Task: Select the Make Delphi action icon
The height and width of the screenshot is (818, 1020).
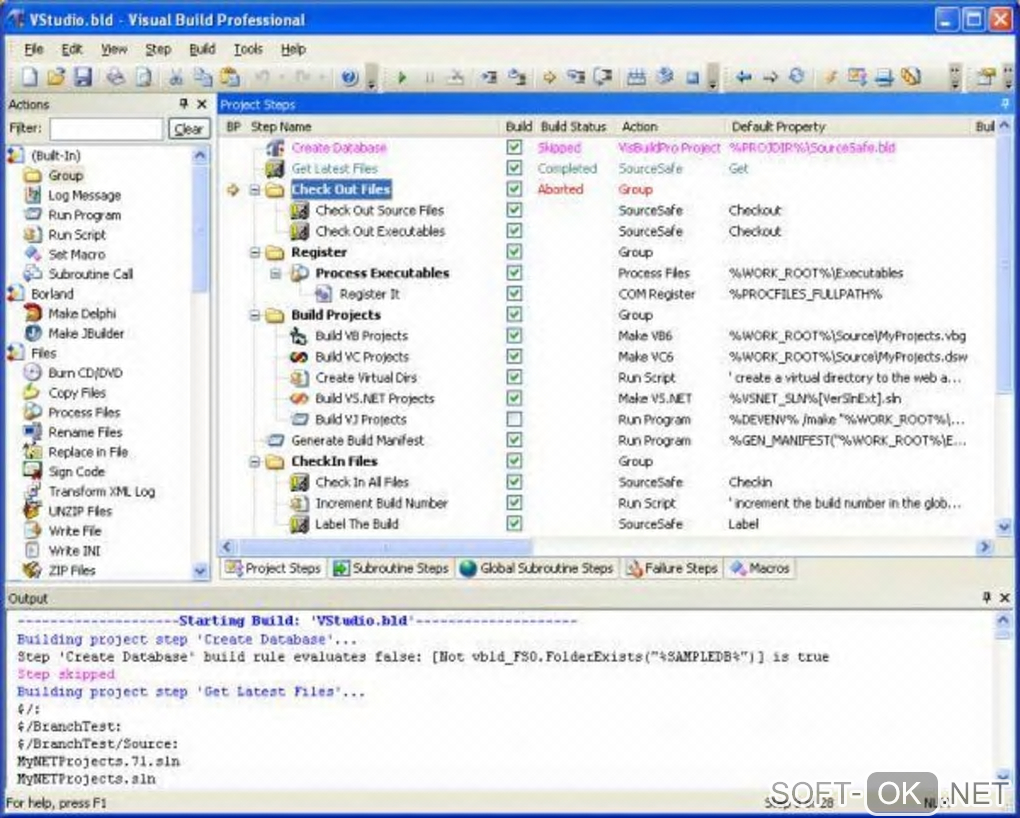Action: 32,313
